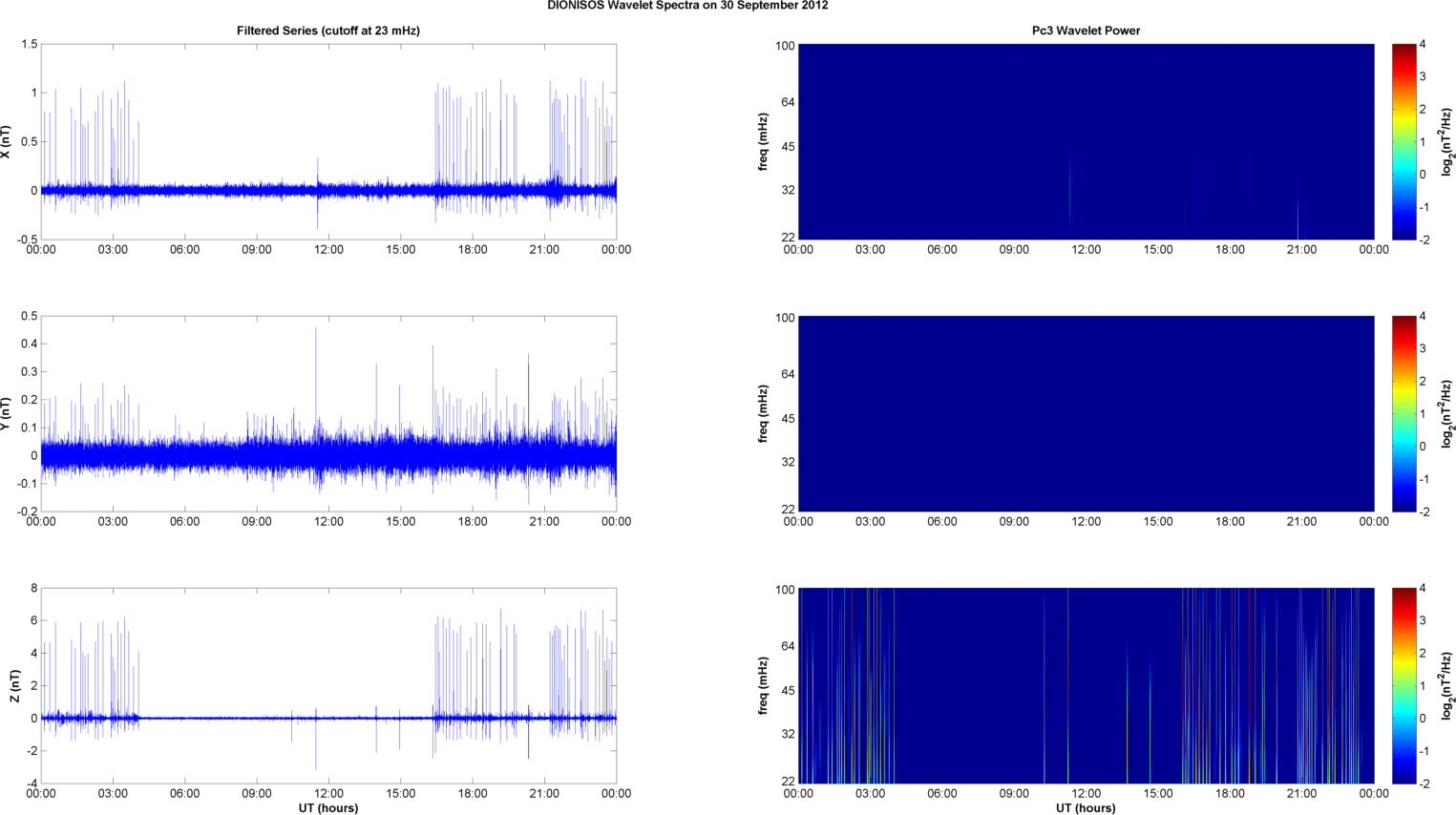Click the 32 frequency tick of bottom spectrogram
This screenshot has height=815, width=1456.
tap(787, 734)
